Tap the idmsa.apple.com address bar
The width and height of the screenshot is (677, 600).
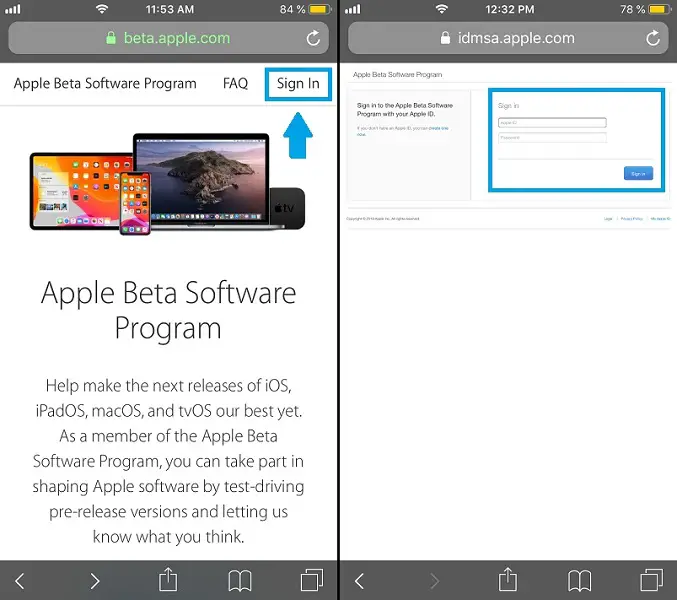click(508, 39)
